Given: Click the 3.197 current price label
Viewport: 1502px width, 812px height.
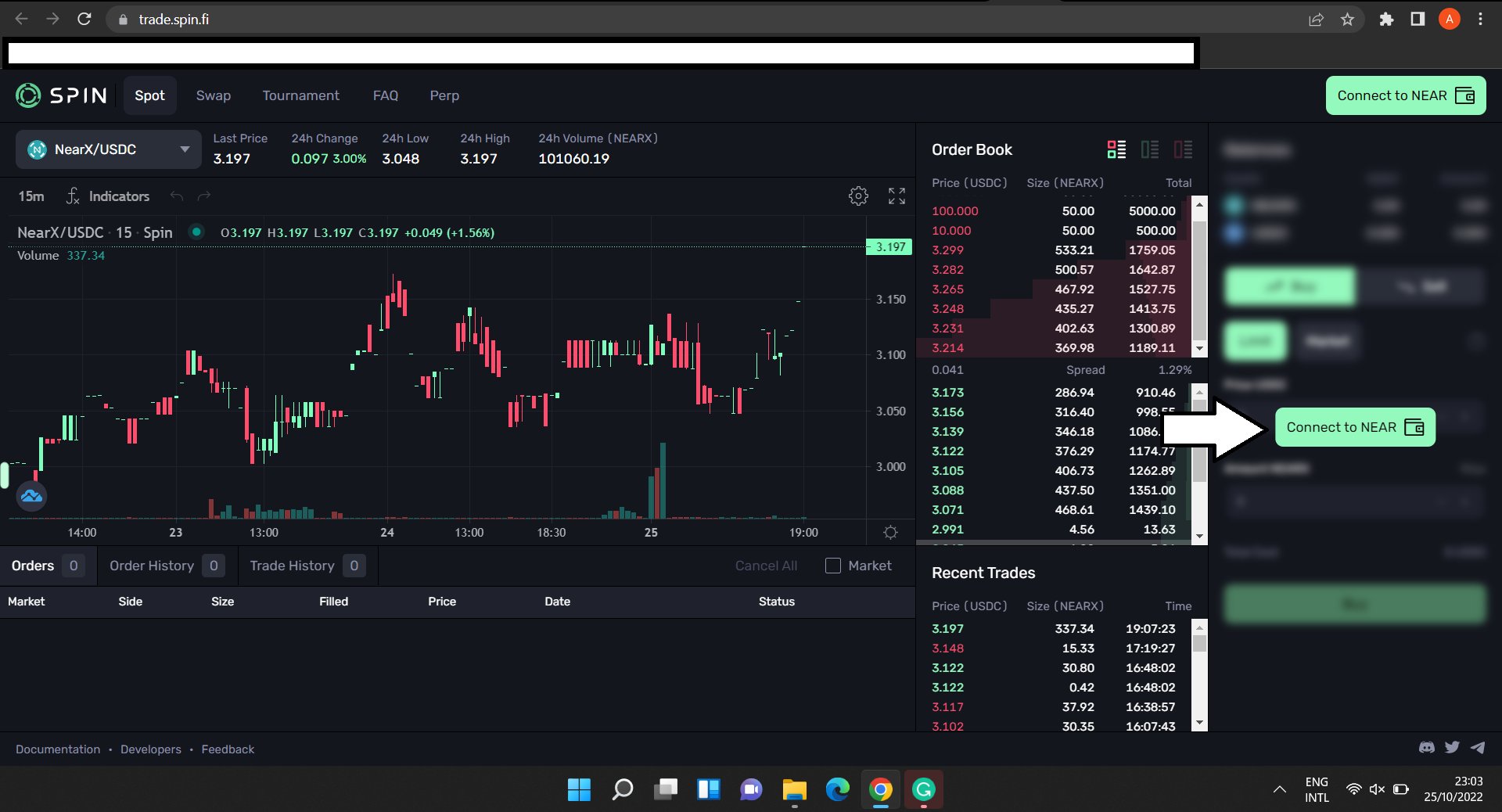Looking at the screenshot, I should click(x=889, y=247).
